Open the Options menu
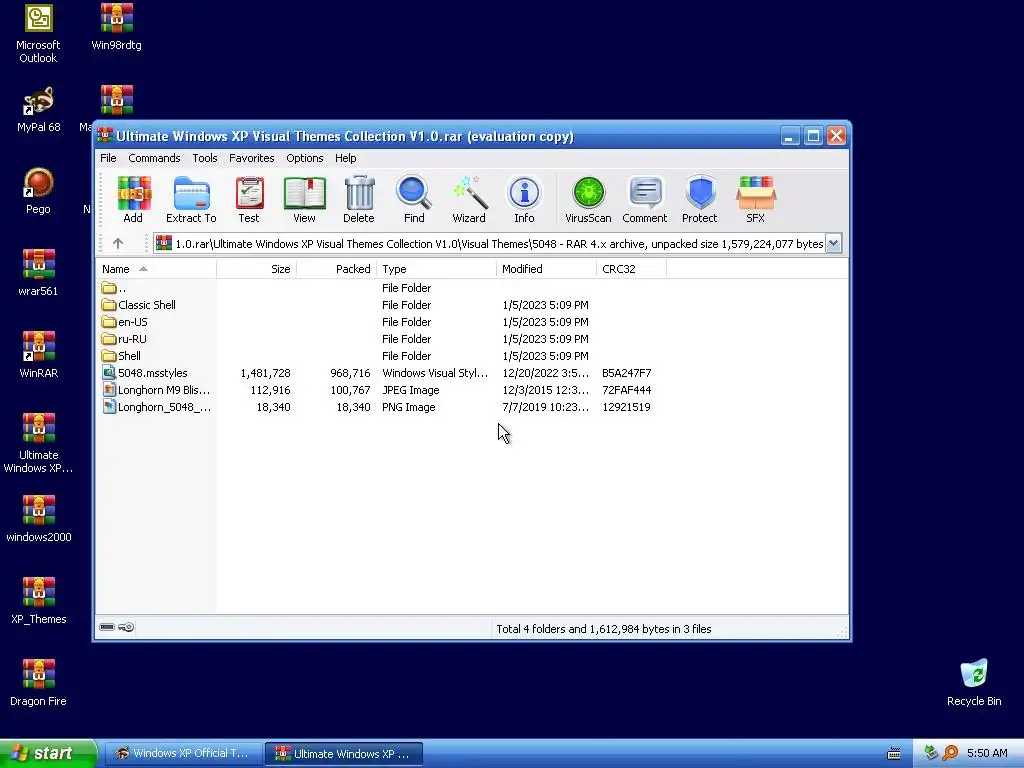Viewport: 1024px width, 768px height. click(x=304, y=158)
